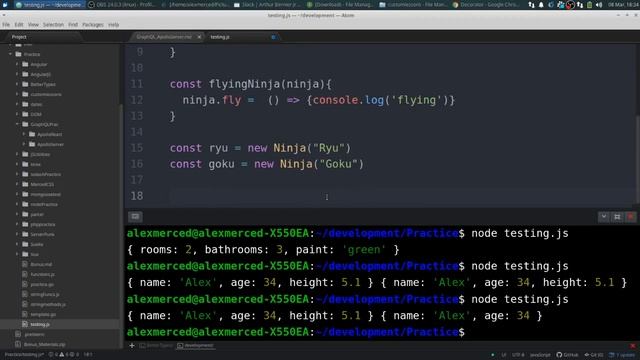Select Bonus_Materials.zip in the tree
Image resolution: width=640 pixels, height=360 pixels.
[x=44, y=344]
